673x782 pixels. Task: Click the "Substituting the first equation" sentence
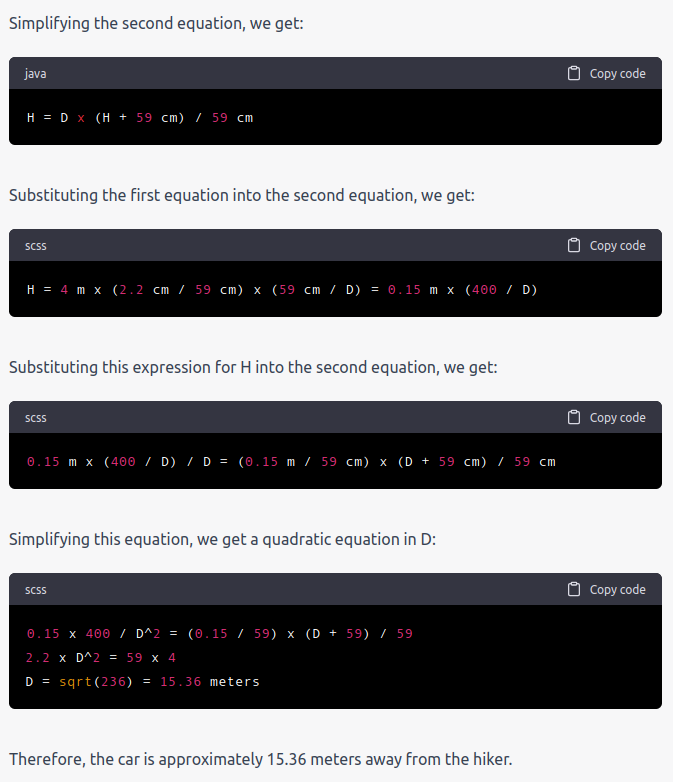(242, 196)
